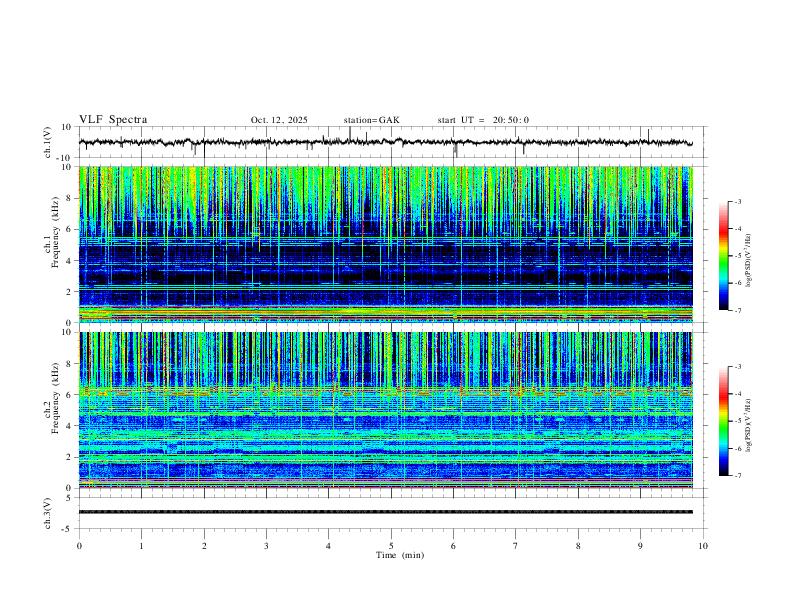The image size is (792, 612).
Task: Click the 'Time (min)' axis label
Action: (x=400, y=555)
